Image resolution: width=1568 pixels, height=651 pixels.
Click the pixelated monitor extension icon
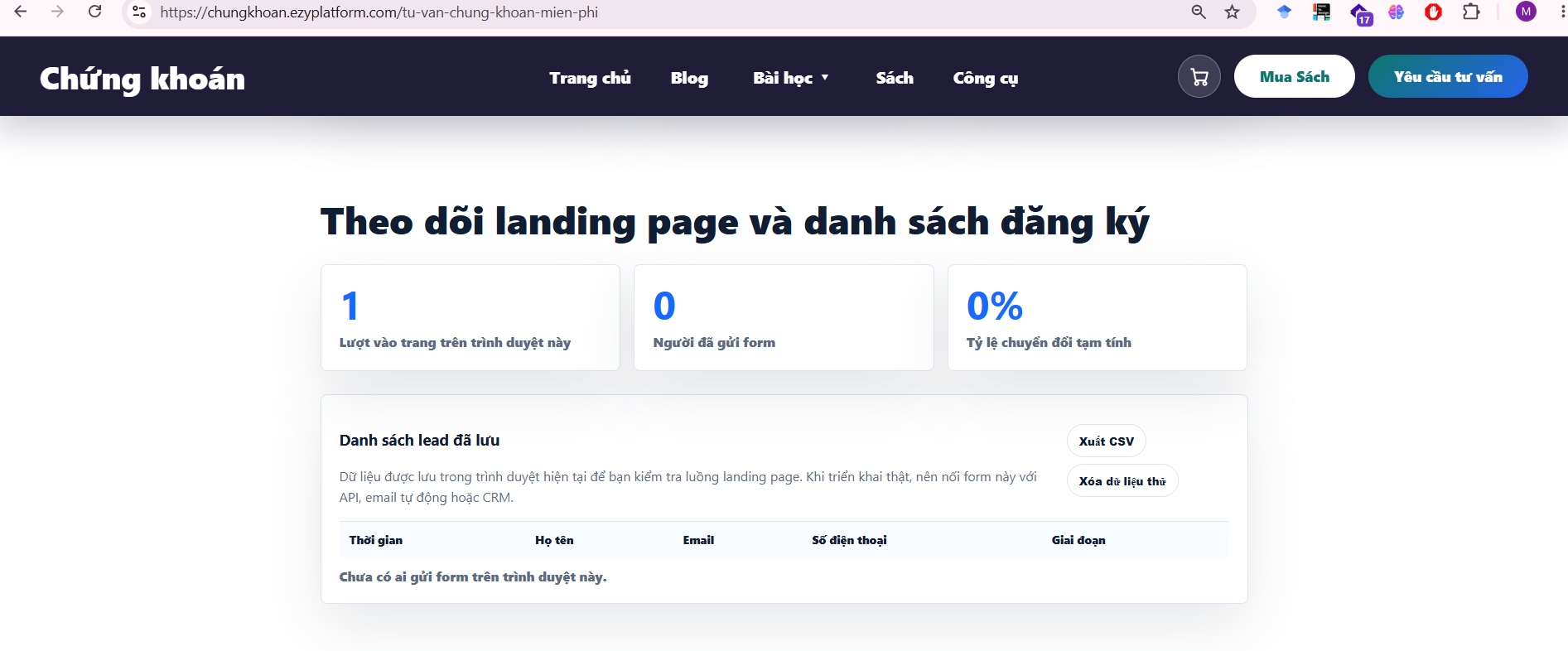pos(1322,12)
